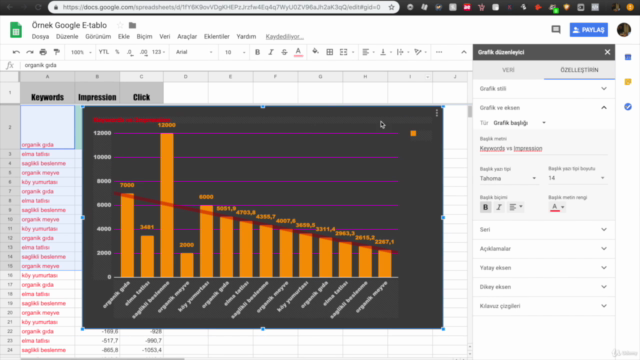Click the Undo toolbar icon
The width and height of the screenshot is (640, 360).
coord(16,52)
